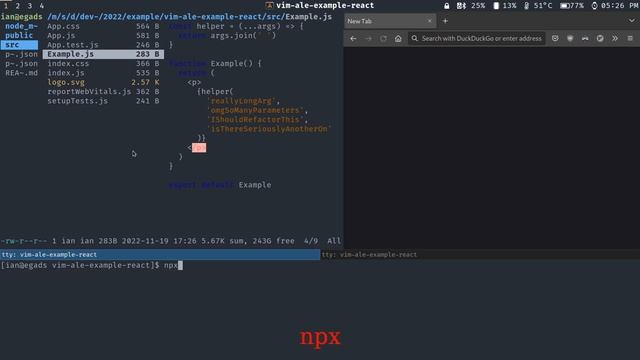The height and width of the screenshot is (360, 640).
Task: Open the round extension icon before overflow chevrons
Action: 600,38
